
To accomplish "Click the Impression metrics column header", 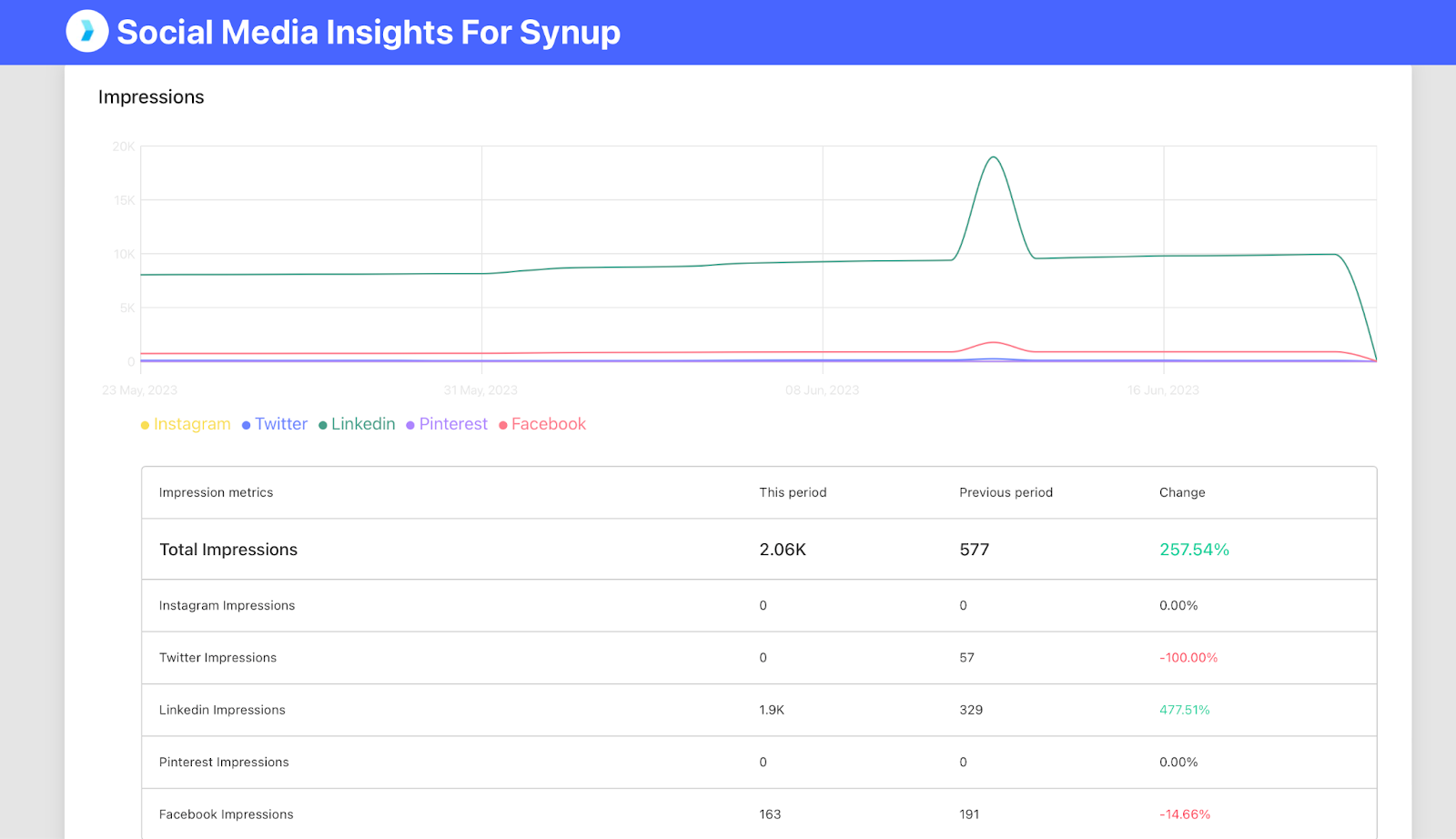I will pyautogui.click(x=216, y=492).
